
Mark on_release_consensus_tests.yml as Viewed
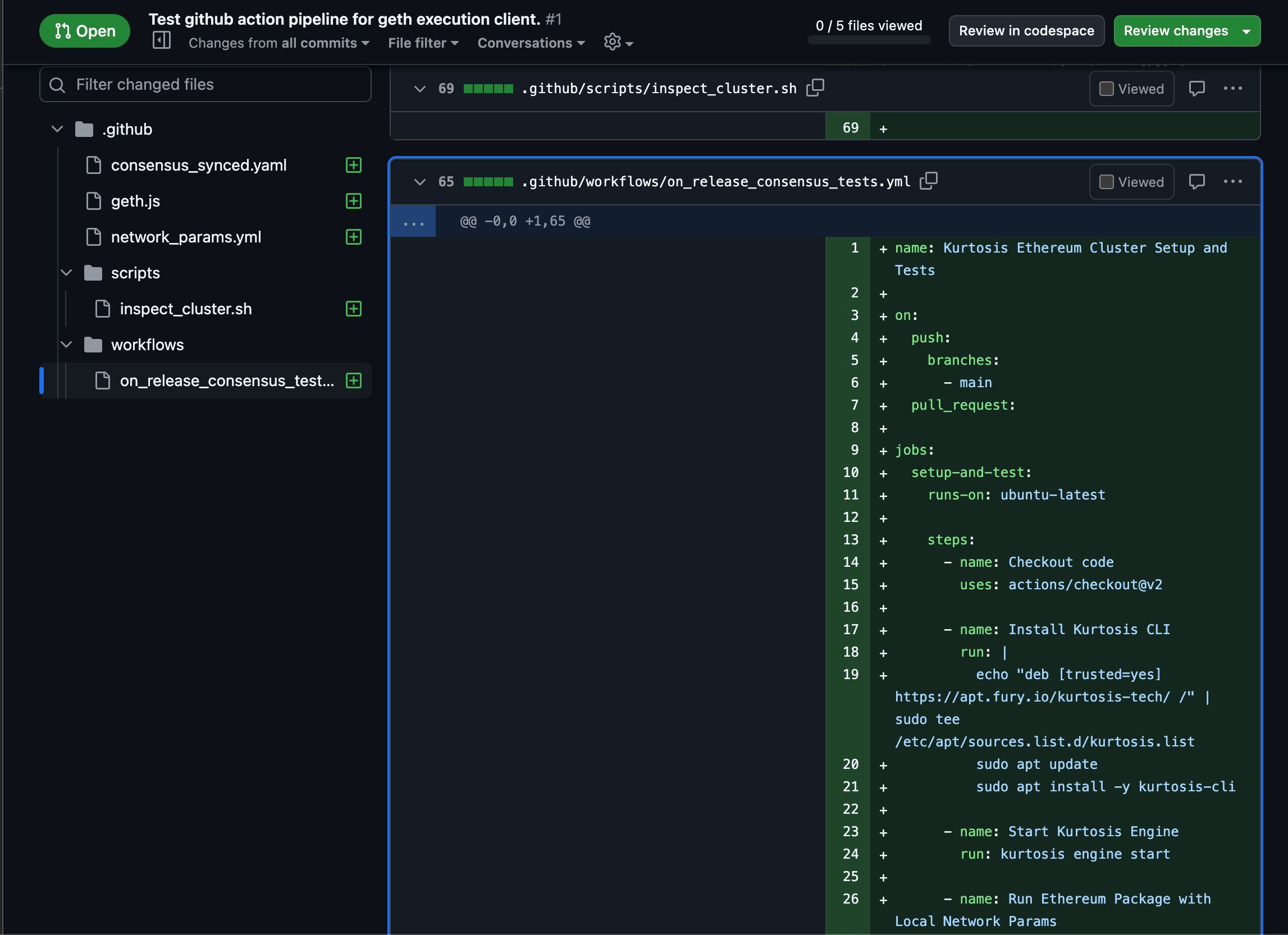1131,182
